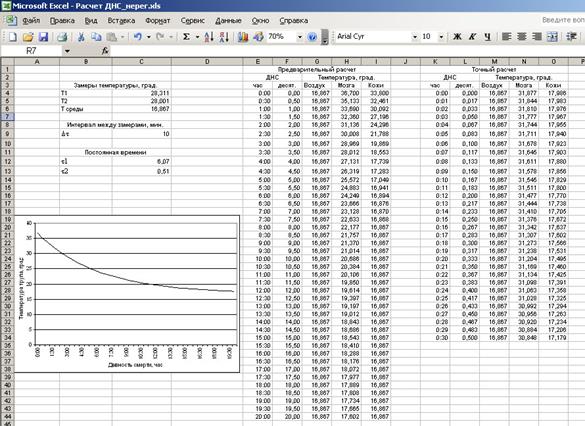Image resolution: width=585 pixels, height=426 pixels.
Task: Expand the 70% zoom dropdown
Action: tap(299, 37)
